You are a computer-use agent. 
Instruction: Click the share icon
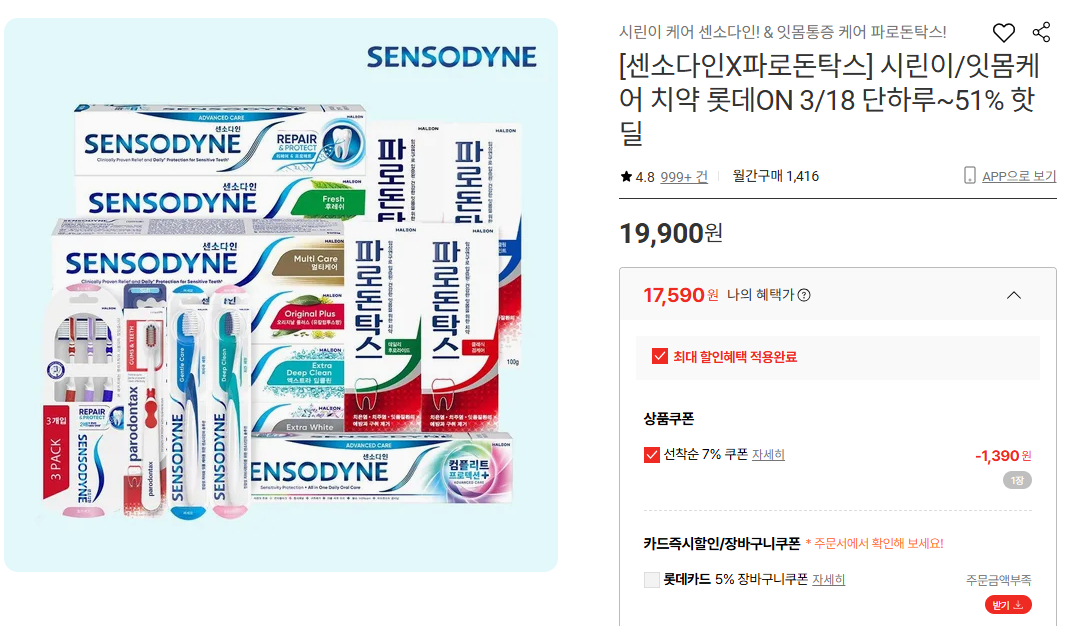click(1041, 32)
